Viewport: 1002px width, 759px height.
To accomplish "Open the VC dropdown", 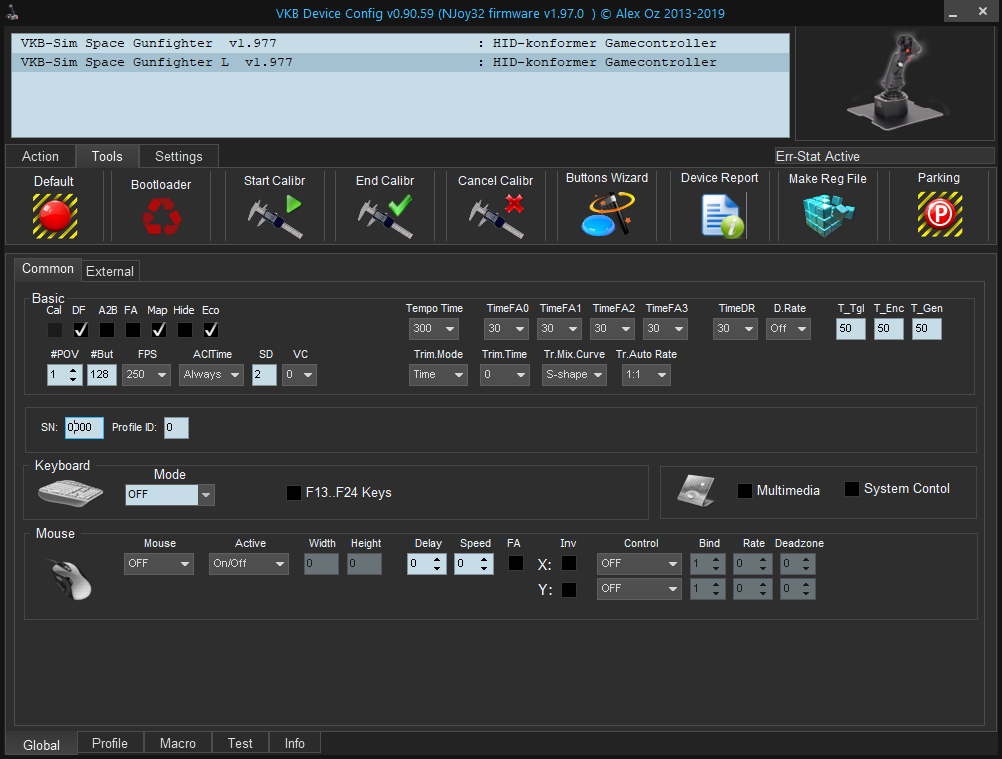I will coord(299,374).
